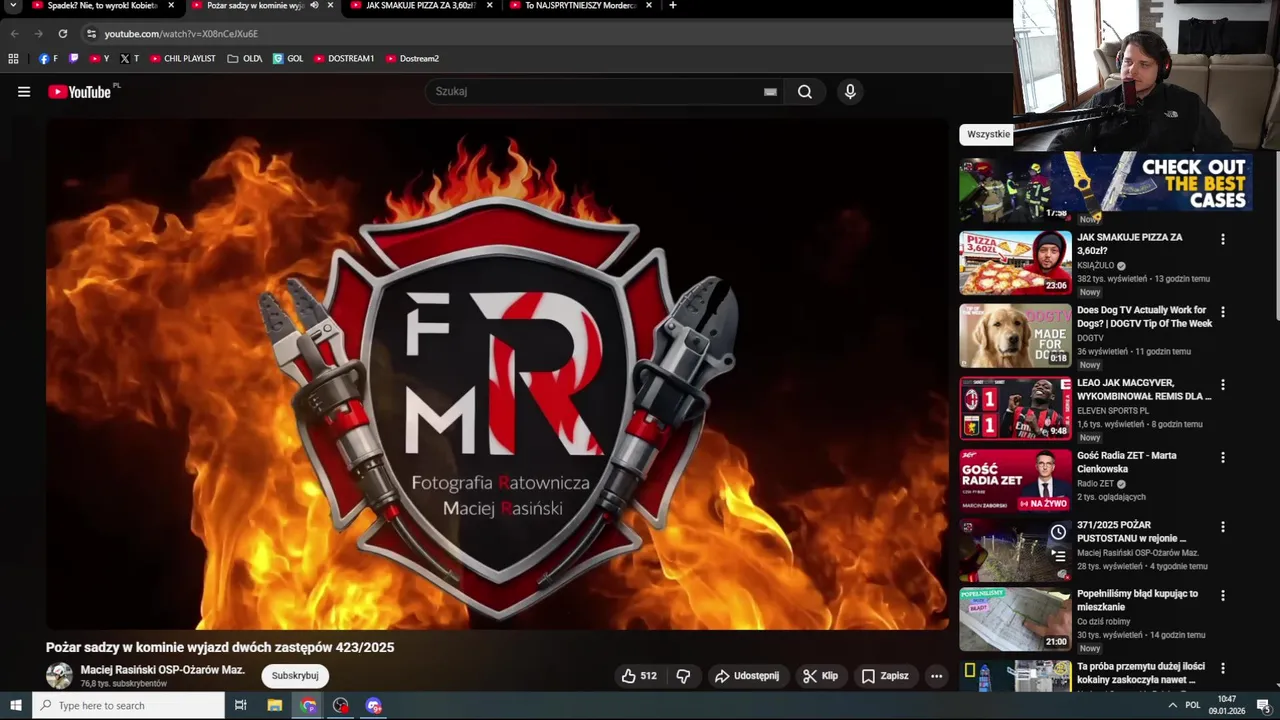Share the video via Udostępnij
1280x720 pixels.
[x=747, y=676]
